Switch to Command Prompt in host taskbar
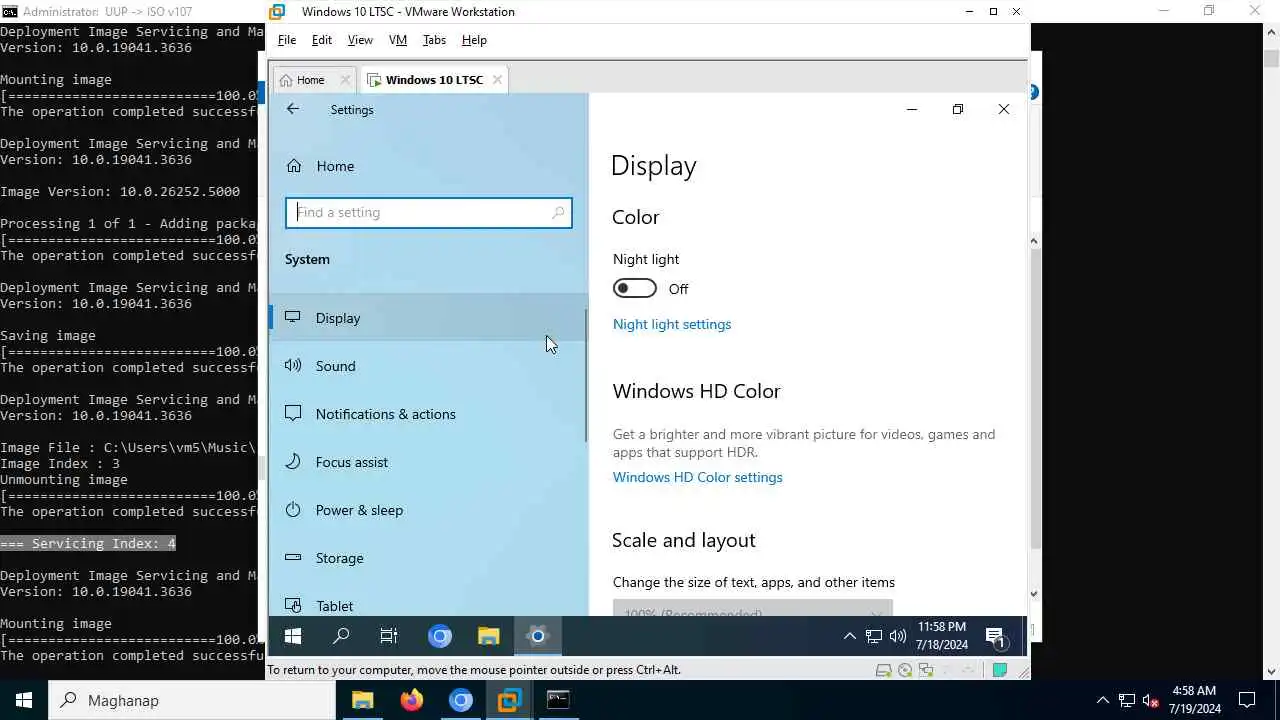The width and height of the screenshot is (1280, 720). pyautogui.click(x=558, y=700)
